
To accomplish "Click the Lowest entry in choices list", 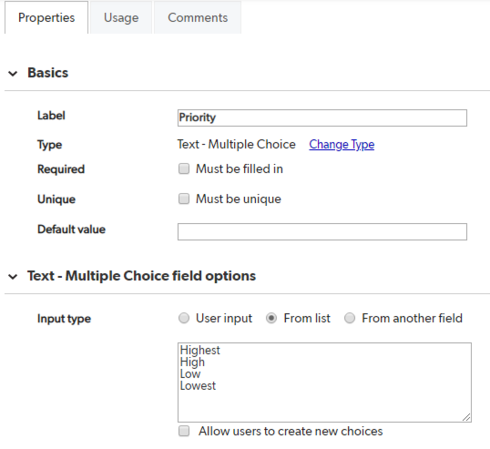I will [x=198, y=386].
